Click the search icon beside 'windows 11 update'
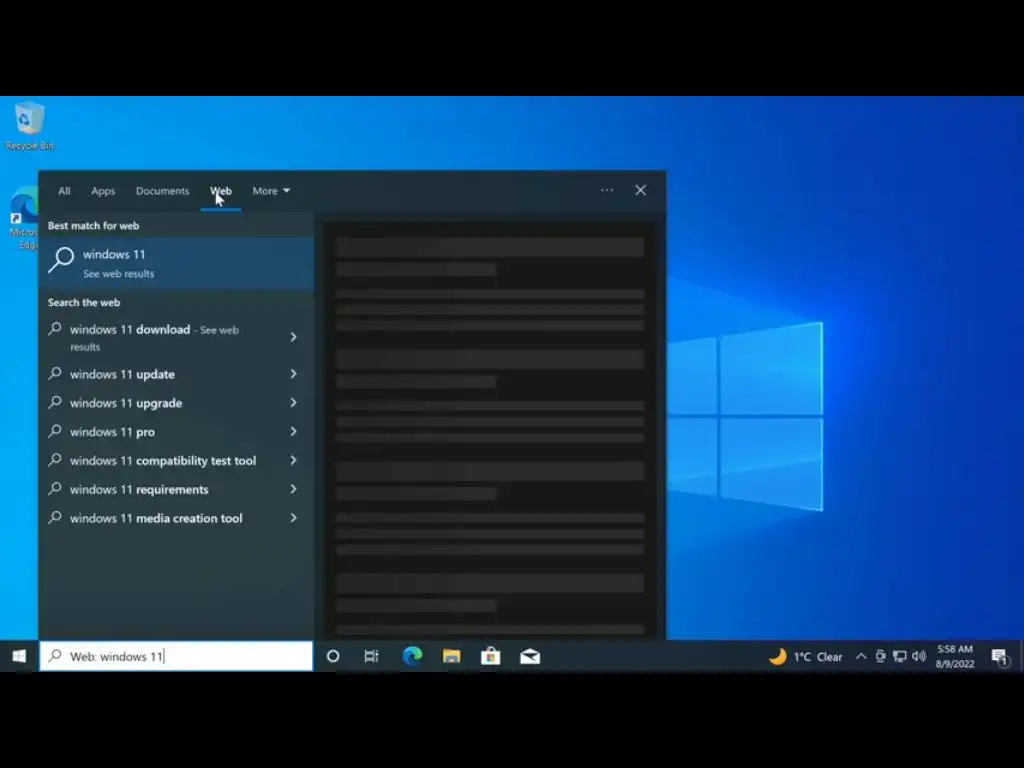1024x768 pixels. click(x=56, y=373)
